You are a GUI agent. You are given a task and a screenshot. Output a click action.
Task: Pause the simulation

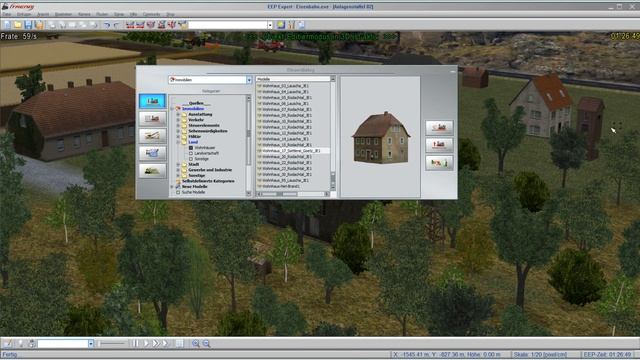136,344
